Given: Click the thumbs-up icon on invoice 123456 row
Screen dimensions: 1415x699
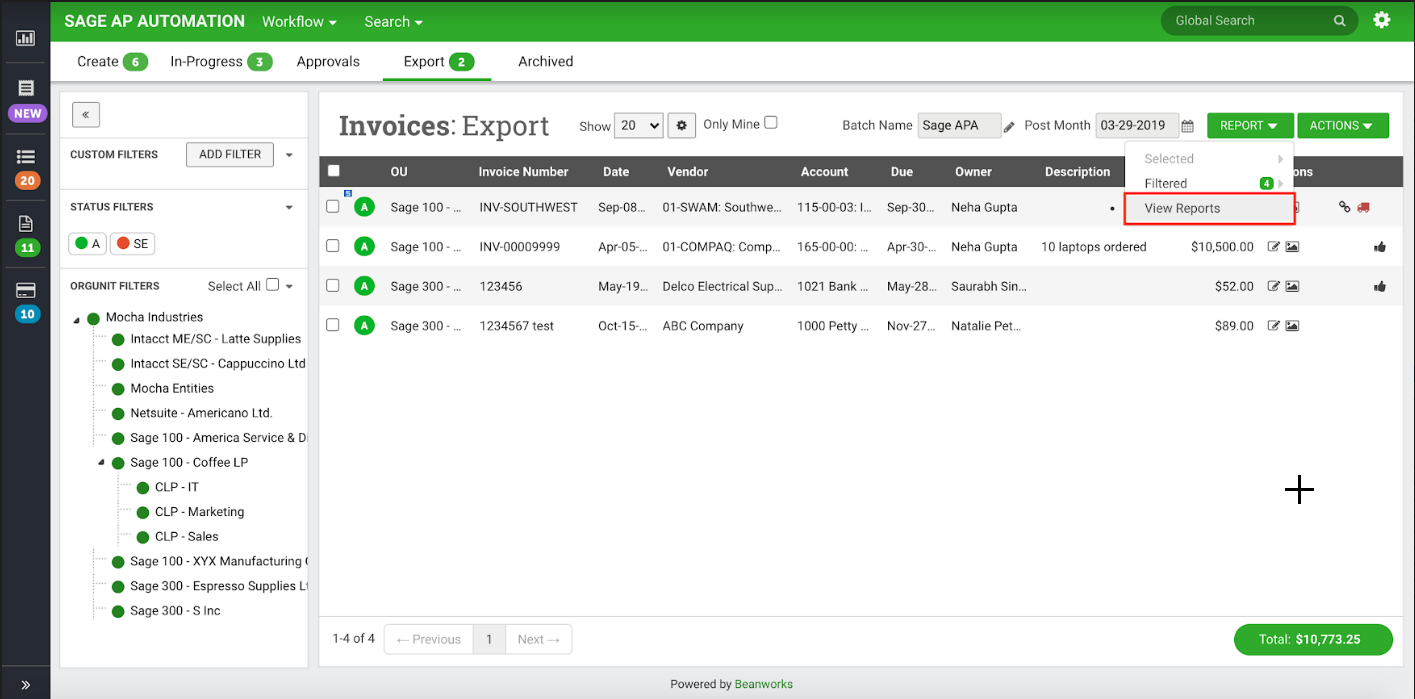Looking at the screenshot, I should point(1380,286).
